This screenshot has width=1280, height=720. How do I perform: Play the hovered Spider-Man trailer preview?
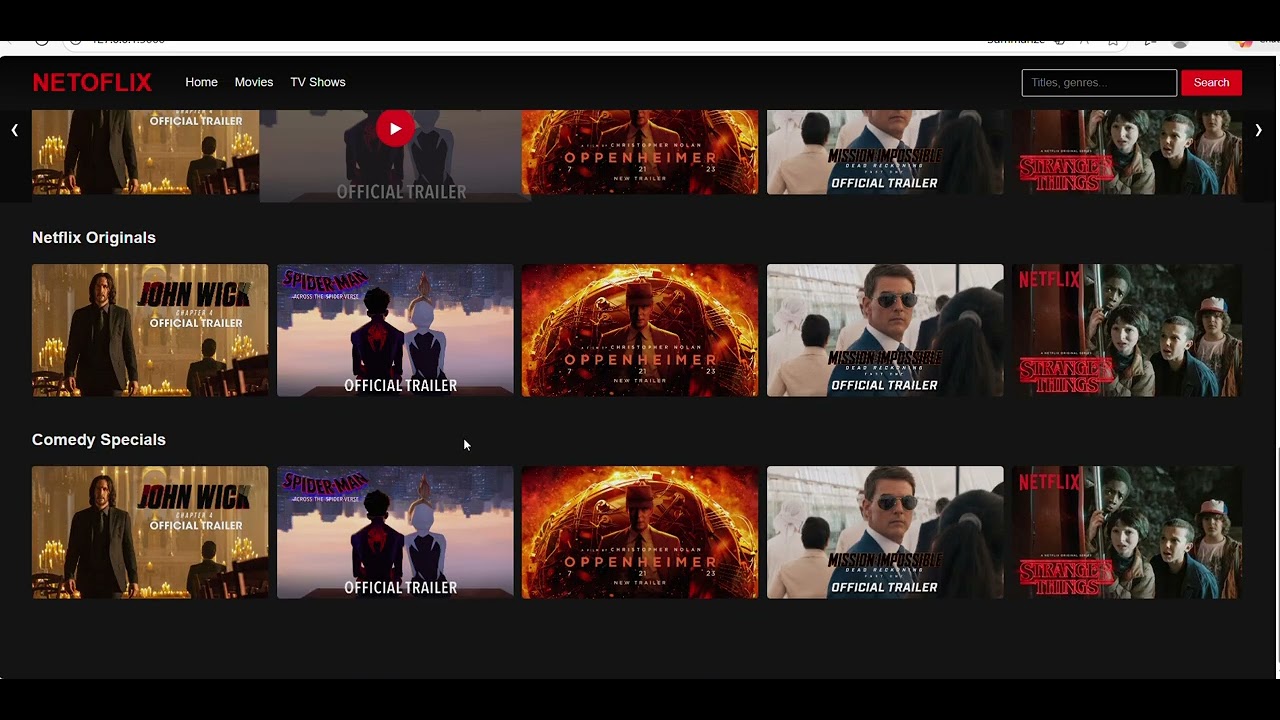coord(395,128)
